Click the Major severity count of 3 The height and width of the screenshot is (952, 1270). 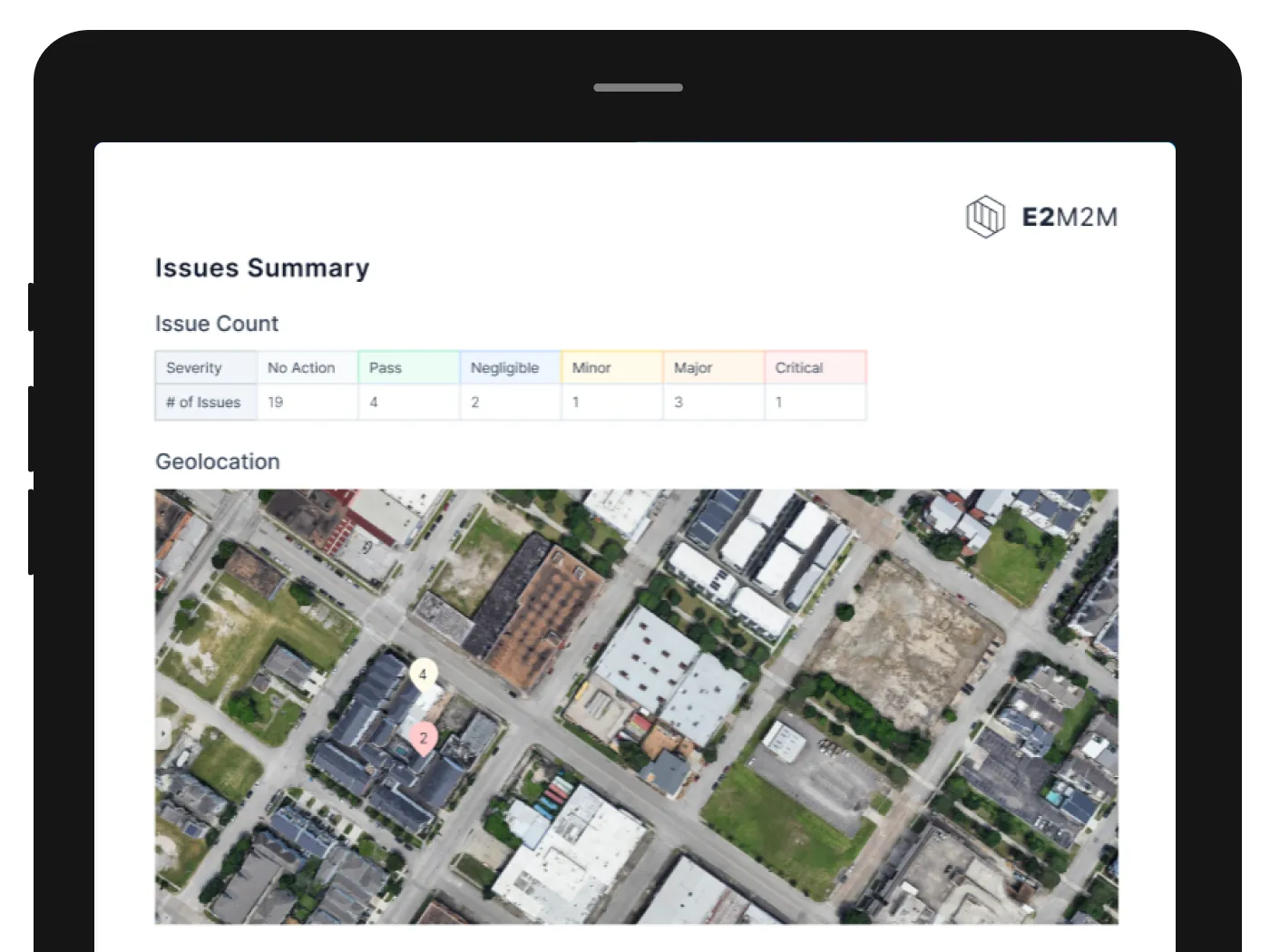tap(679, 402)
